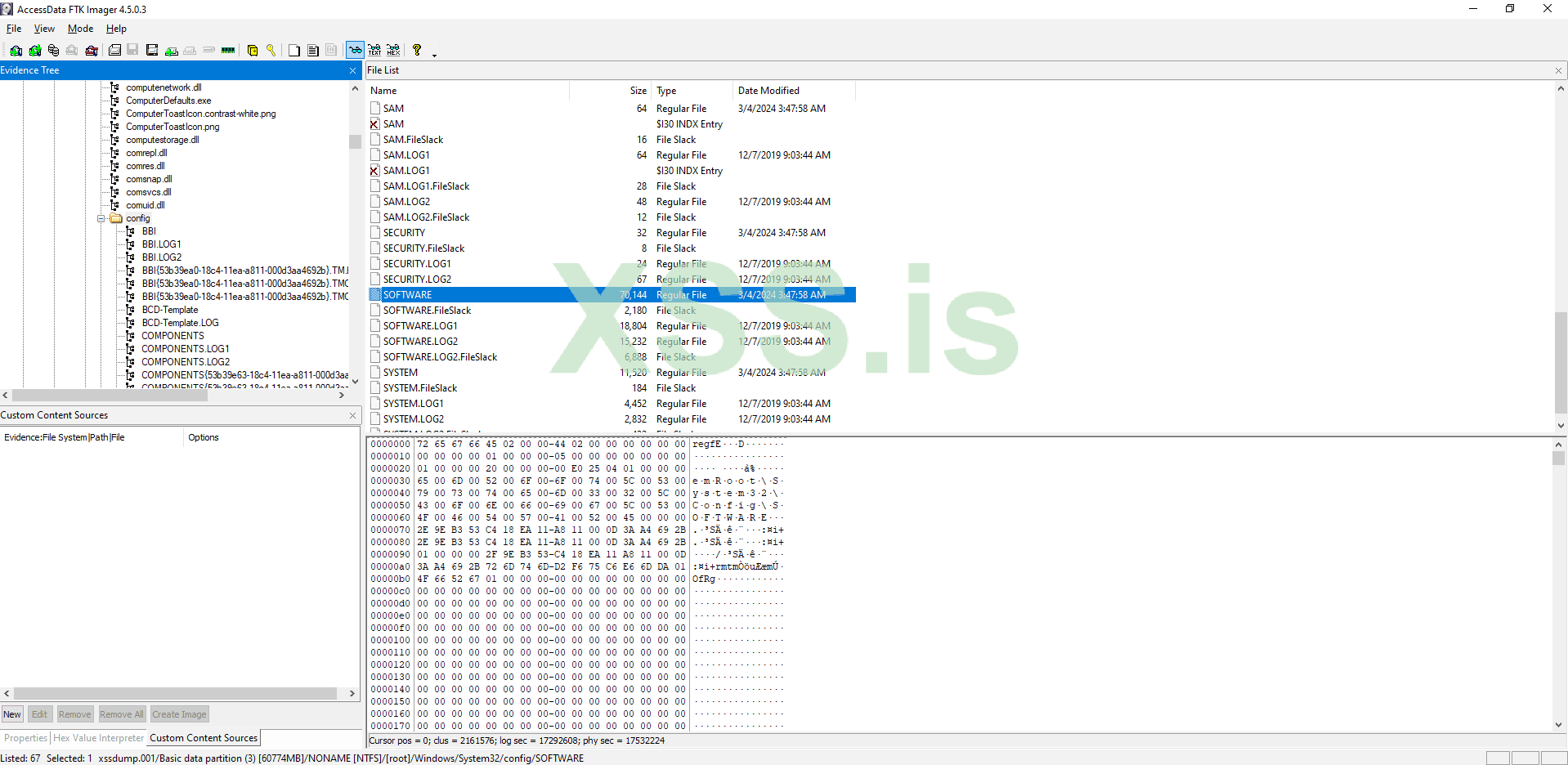Screen dimensions: 1568x765
Task: Click the Export Logical Image (AD1) icon
Action: (152, 51)
